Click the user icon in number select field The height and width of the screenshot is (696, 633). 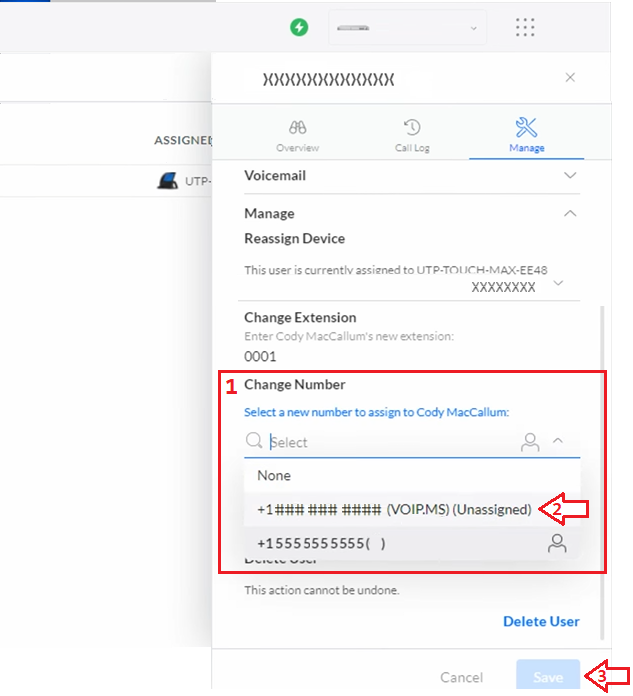(x=530, y=442)
